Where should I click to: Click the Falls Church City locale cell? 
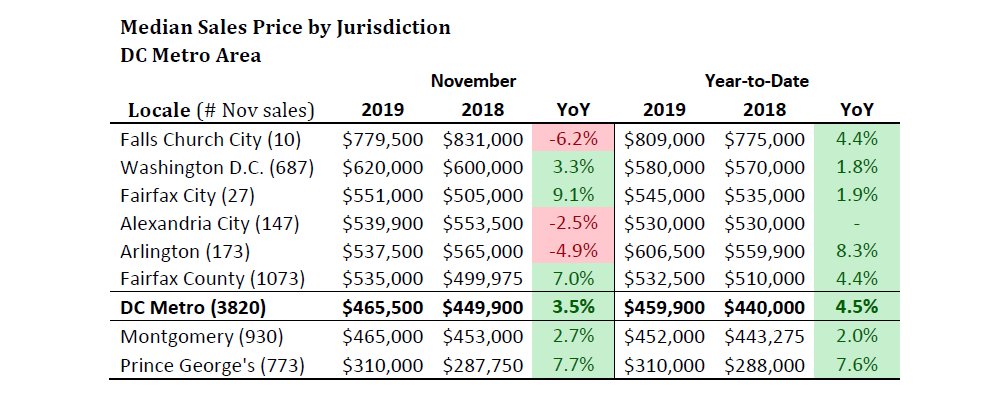210,139
